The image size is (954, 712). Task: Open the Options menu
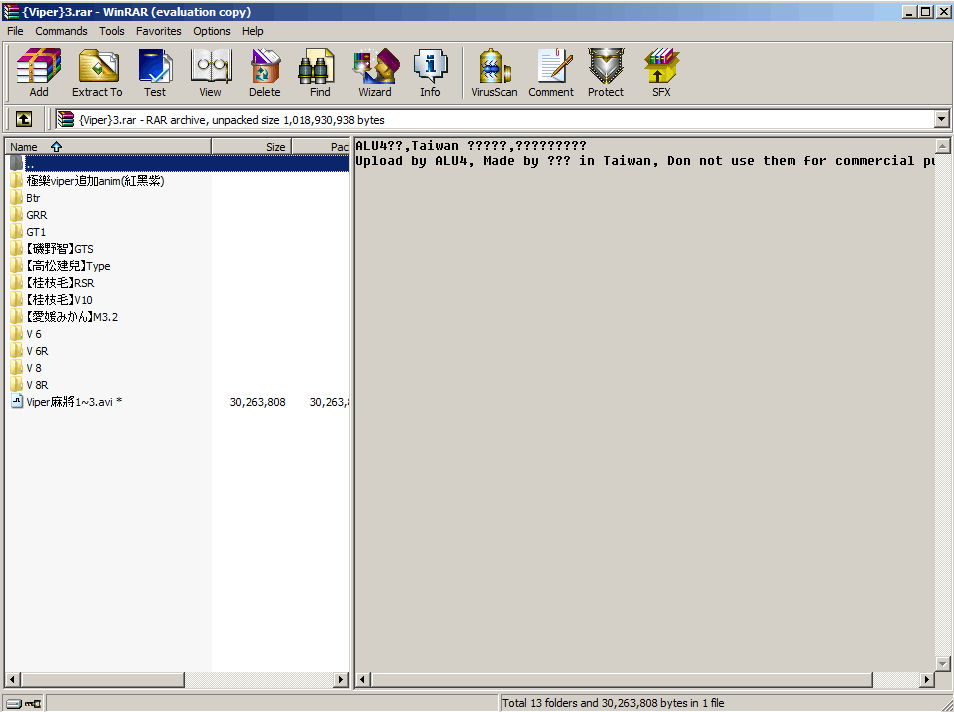(x=212, y=31)
